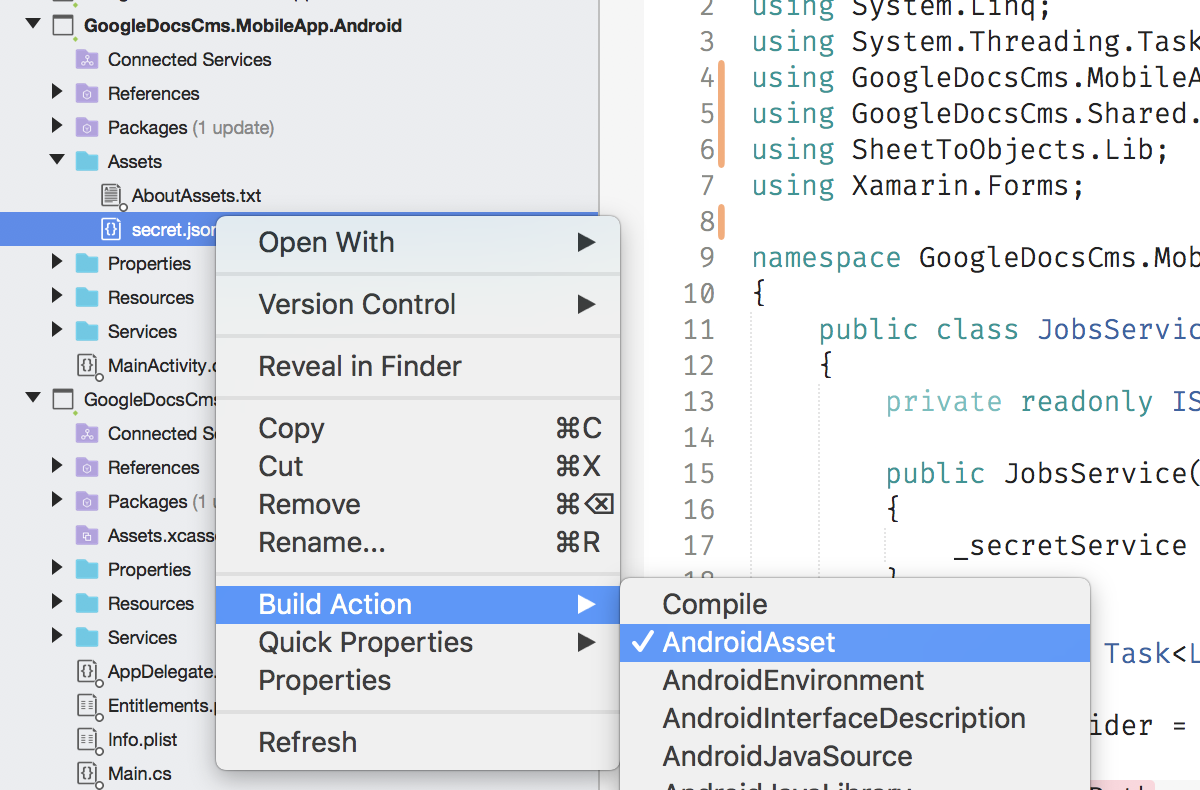Screen dimensions: 1200x790
Task: Open the Quick Properties submenu
Action: pyautogui.click(x=418, y=643)
